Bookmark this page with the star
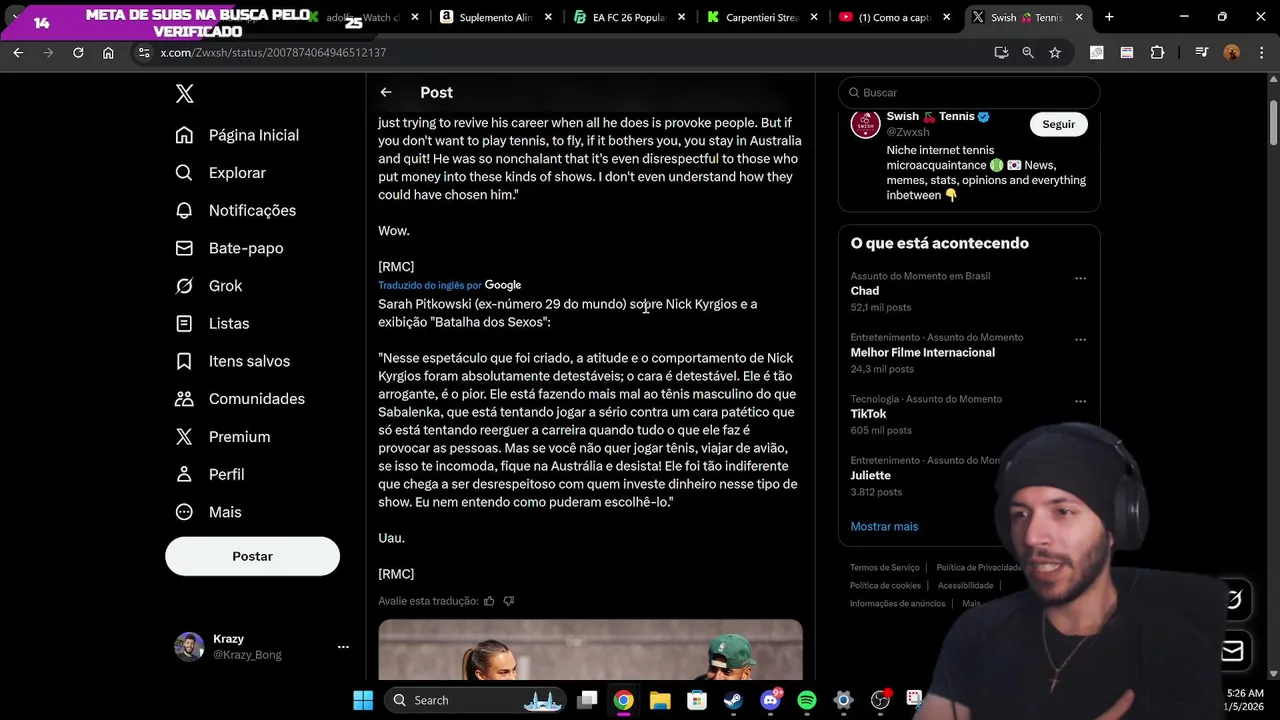Image resolution: width=1280 pixels, height=720 pixels. pos(1055,52)
